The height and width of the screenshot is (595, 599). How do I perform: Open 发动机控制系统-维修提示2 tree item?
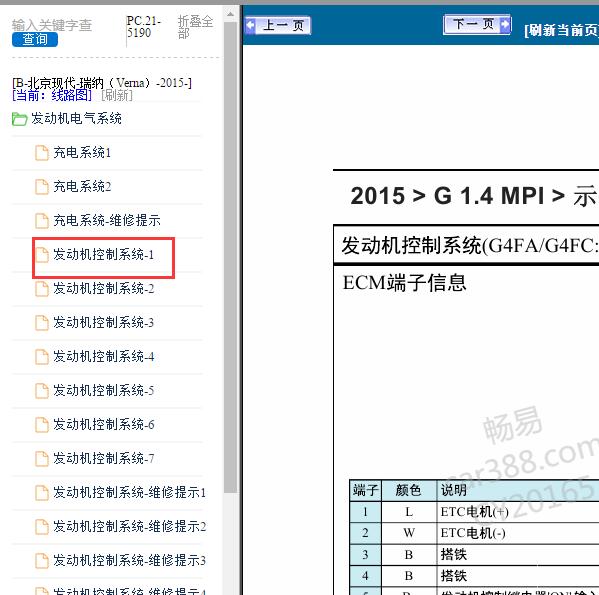pyautogui.click(x=130, y=526)
